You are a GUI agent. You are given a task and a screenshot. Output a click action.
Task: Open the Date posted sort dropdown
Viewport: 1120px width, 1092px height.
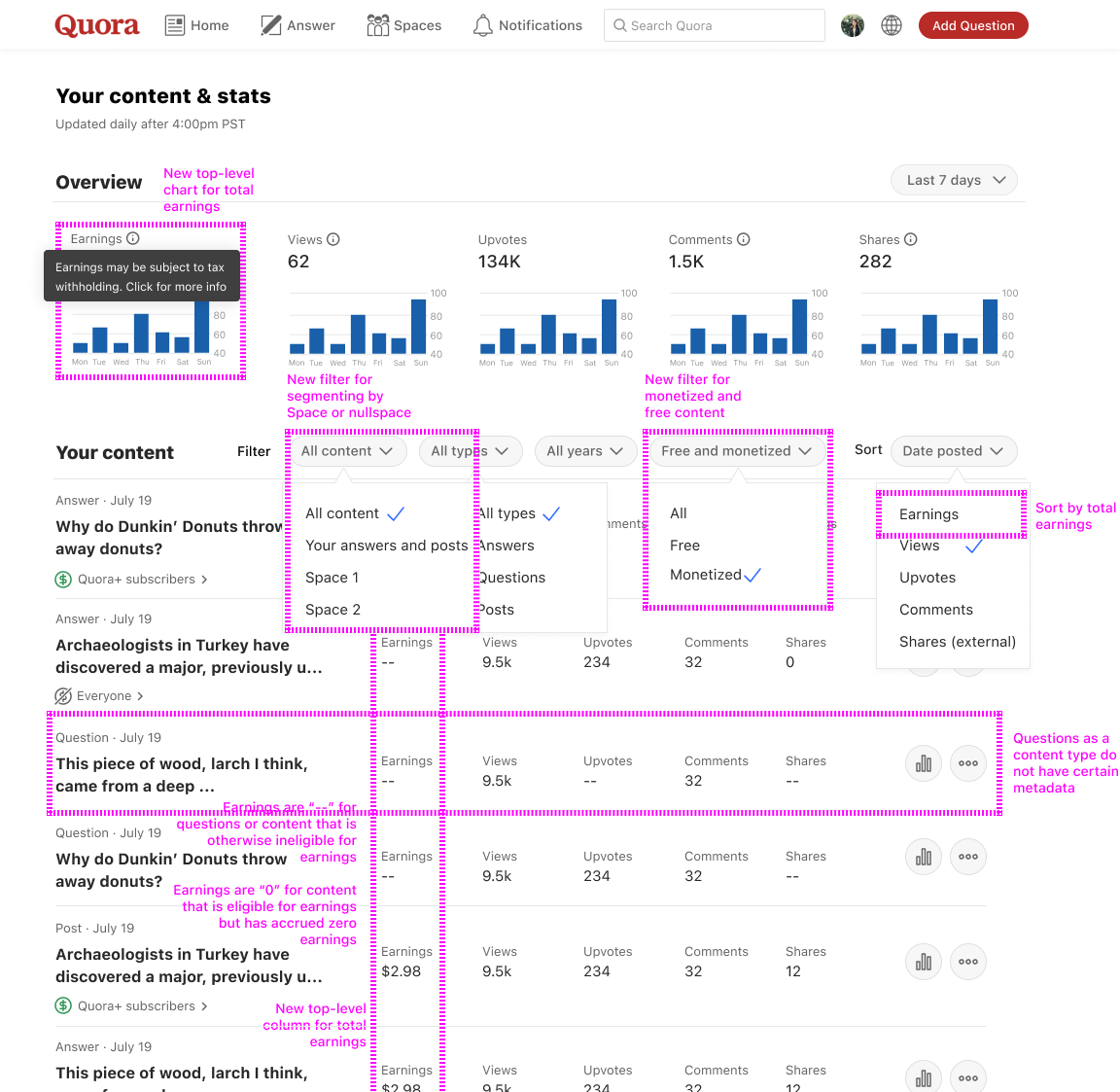click(x=954, y=451)
